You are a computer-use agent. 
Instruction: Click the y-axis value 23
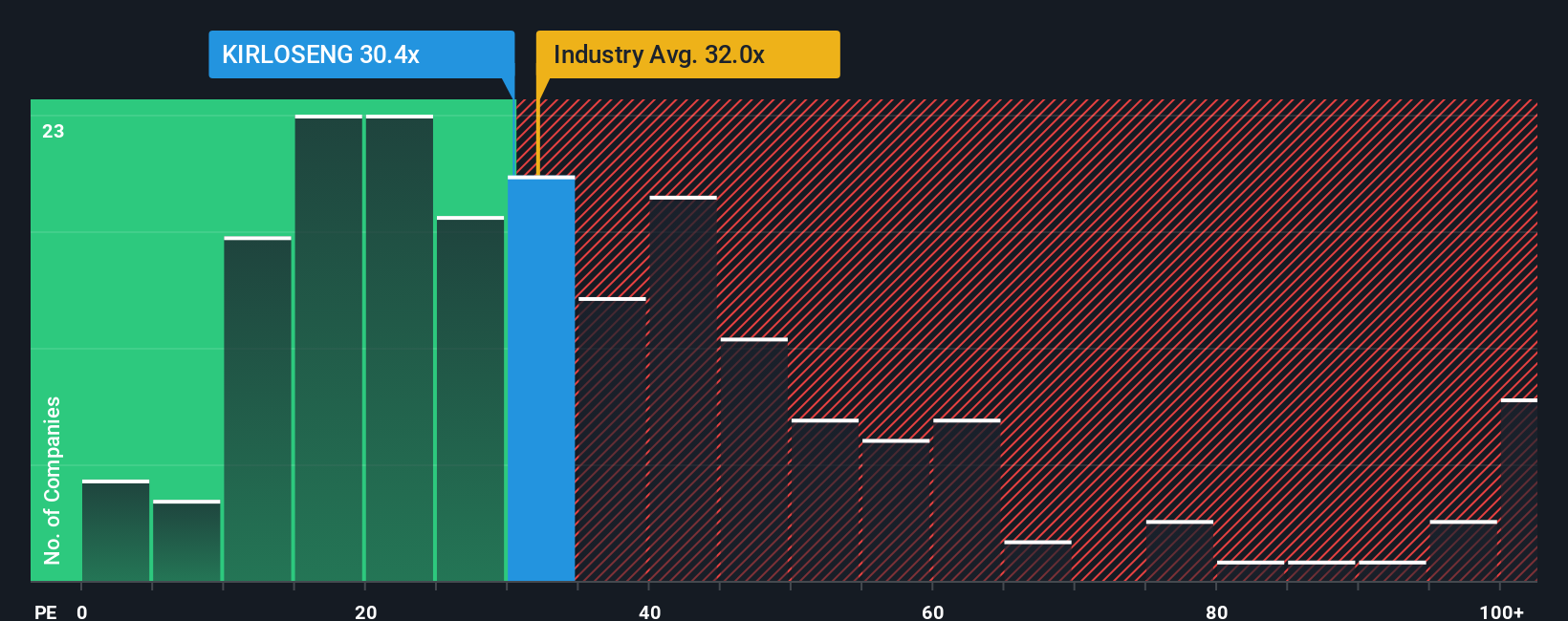53,131
